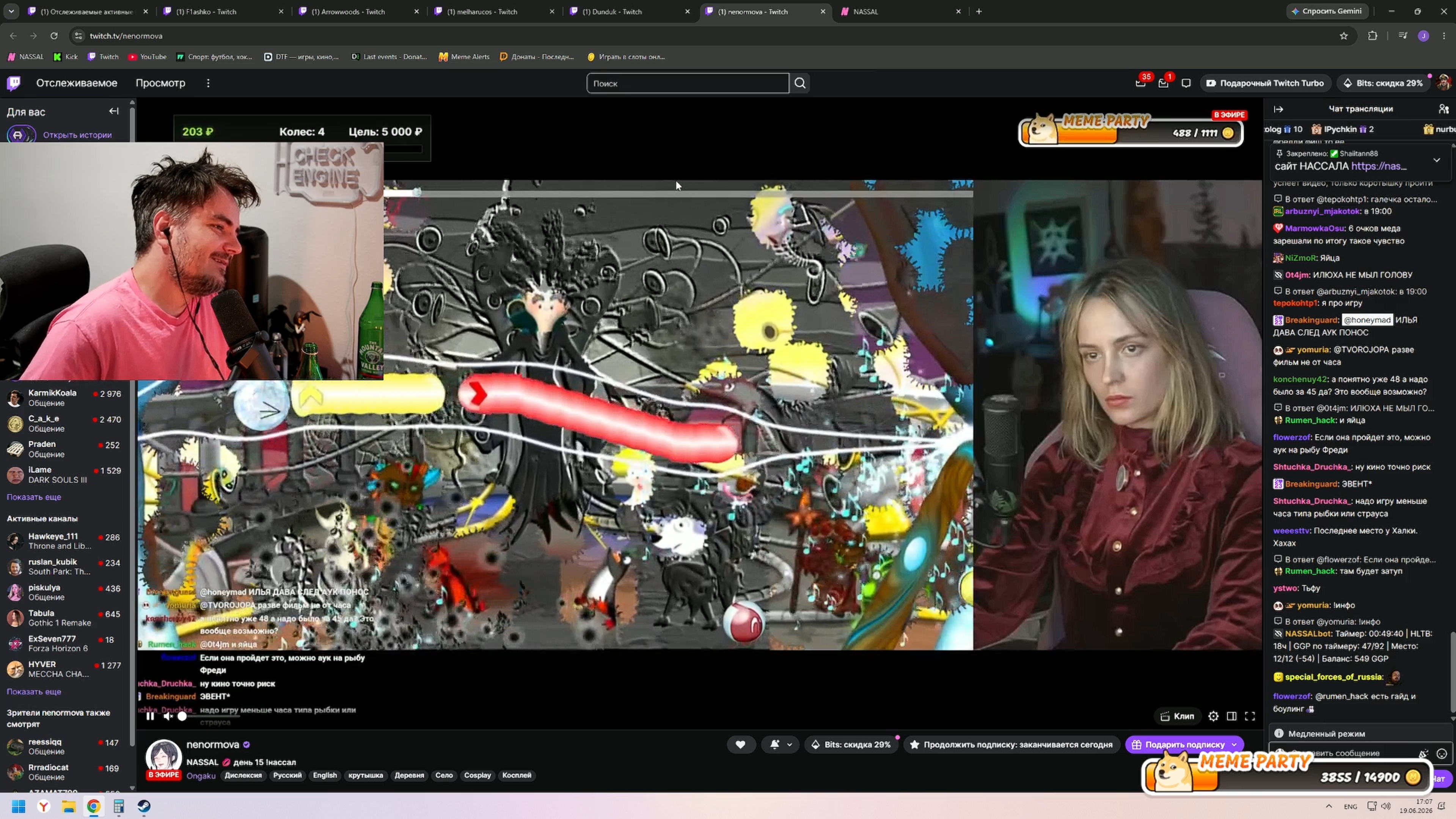Open Steam from the taskbar
The width and height of the screenshot is (1456, 819).
tap(144, 806)
